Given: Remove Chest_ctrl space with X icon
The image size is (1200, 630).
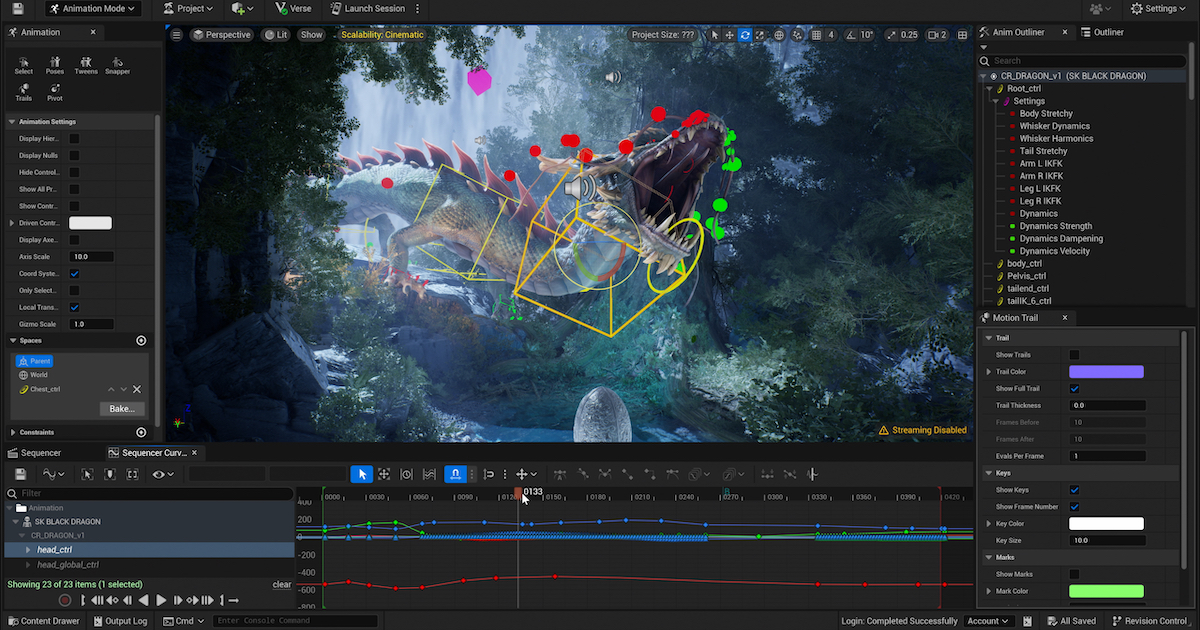Looking at the screenshot, I should [137, 389].
